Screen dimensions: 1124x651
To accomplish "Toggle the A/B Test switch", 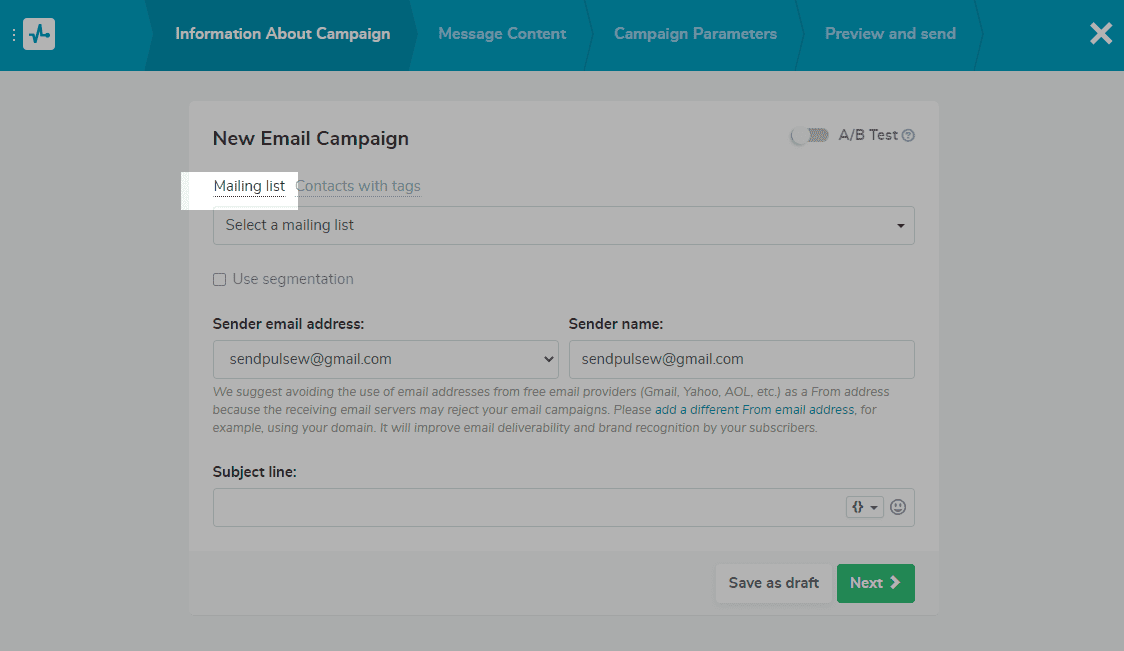I will (810, 135).
